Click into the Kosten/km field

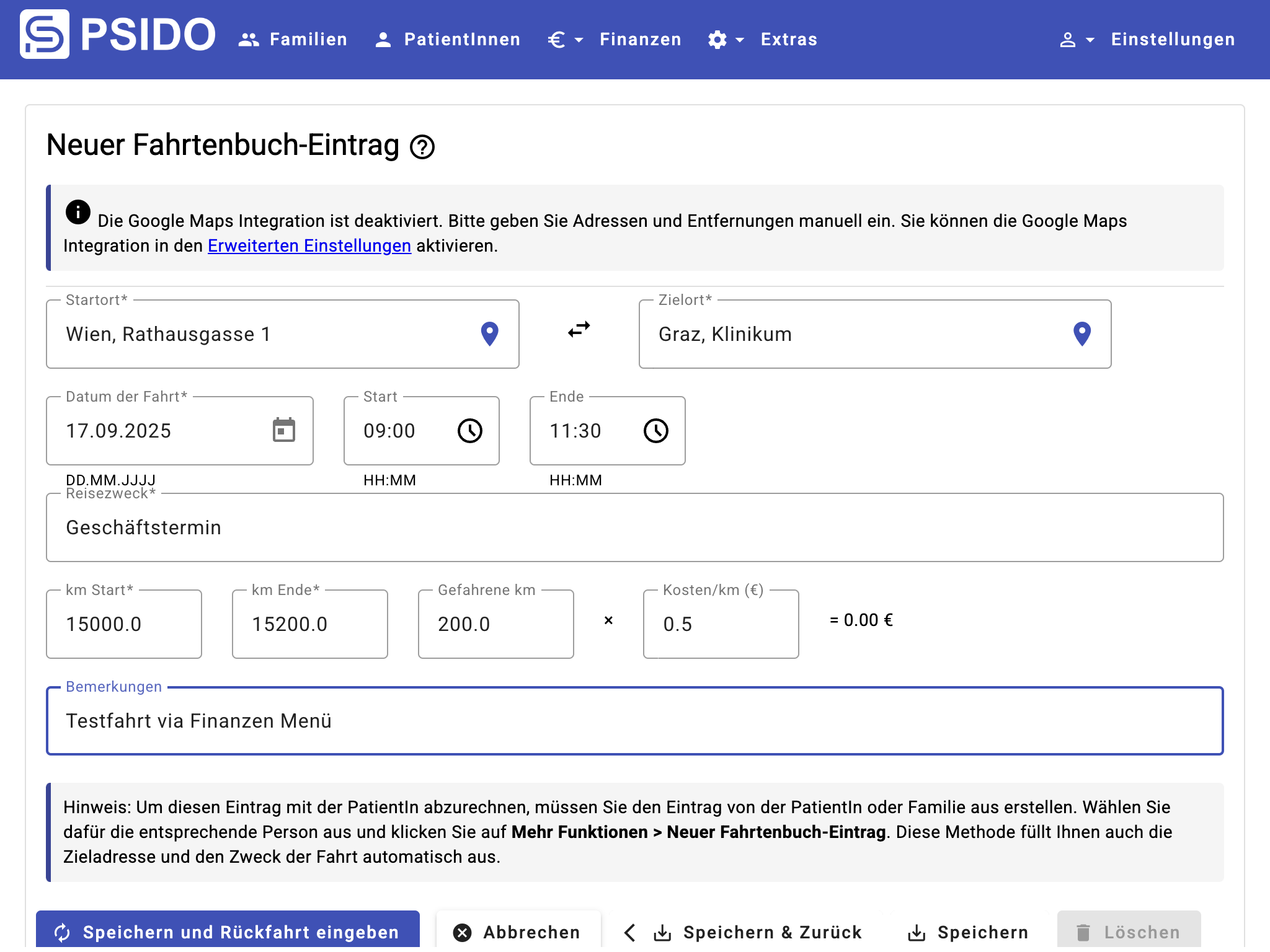click(720, 624)
